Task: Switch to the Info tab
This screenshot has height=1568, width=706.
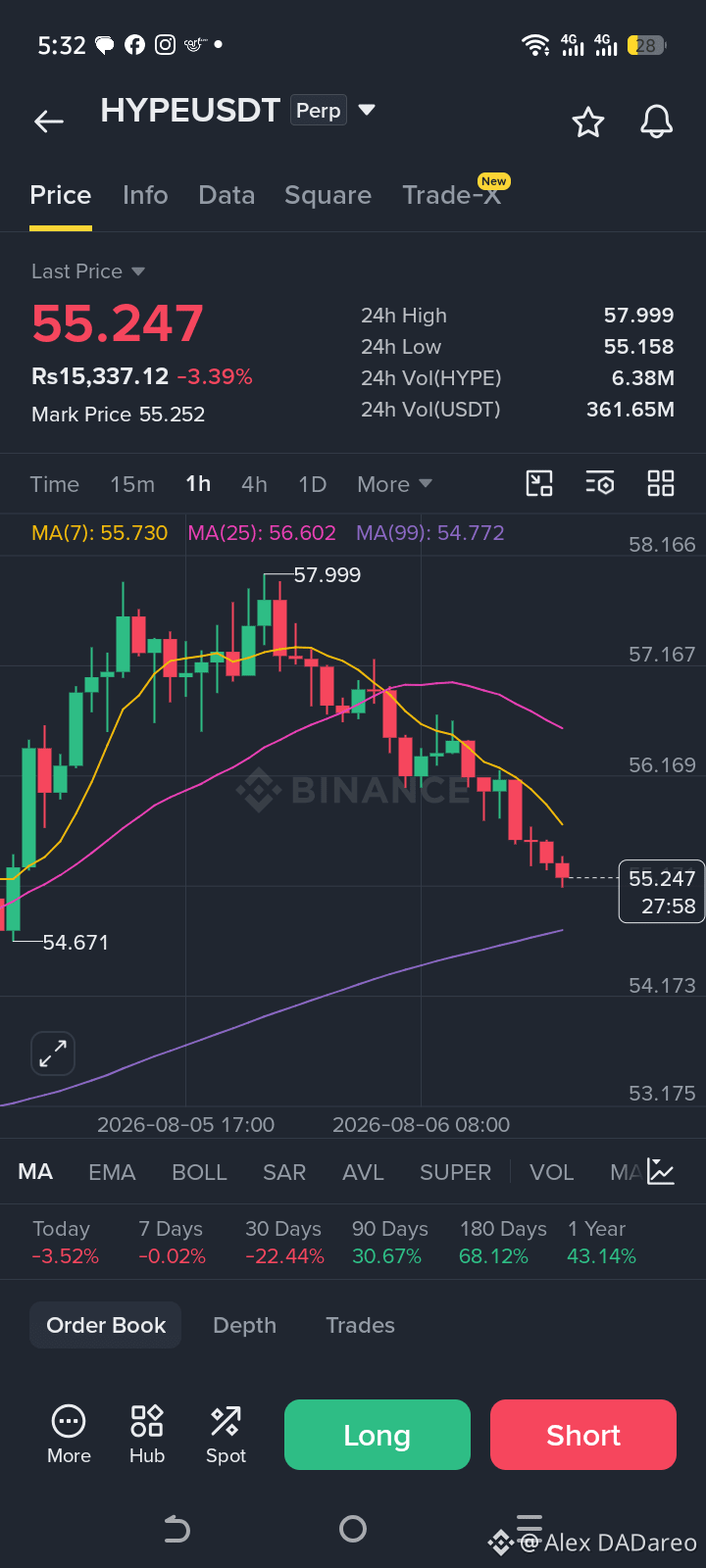Action: [145, 195]
